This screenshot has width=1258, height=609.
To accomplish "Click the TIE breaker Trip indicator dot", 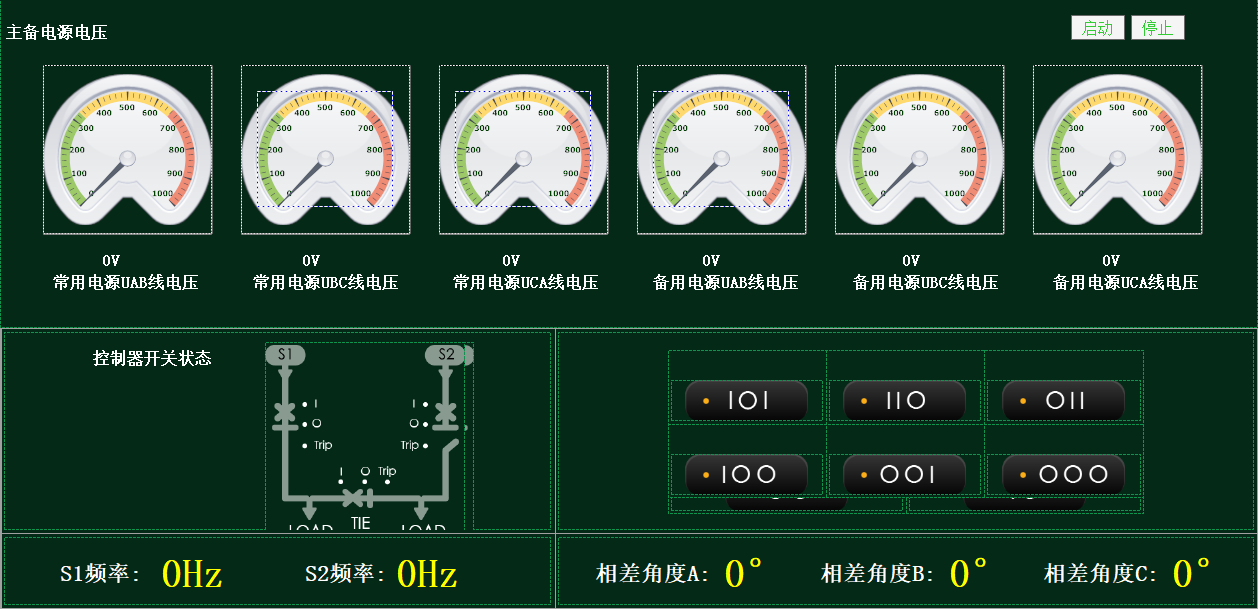I will pyautogui.click(x=388, y=482).
